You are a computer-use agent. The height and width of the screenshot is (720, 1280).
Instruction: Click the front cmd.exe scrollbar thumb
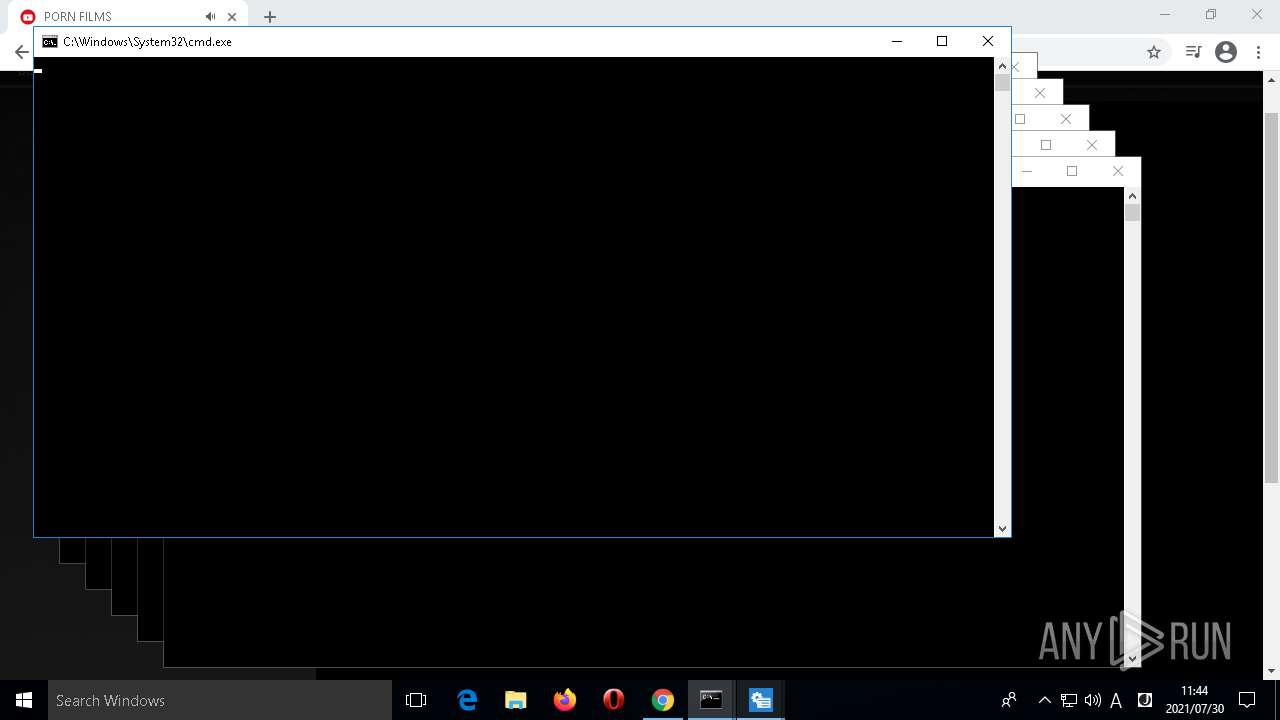(1002, 83)
